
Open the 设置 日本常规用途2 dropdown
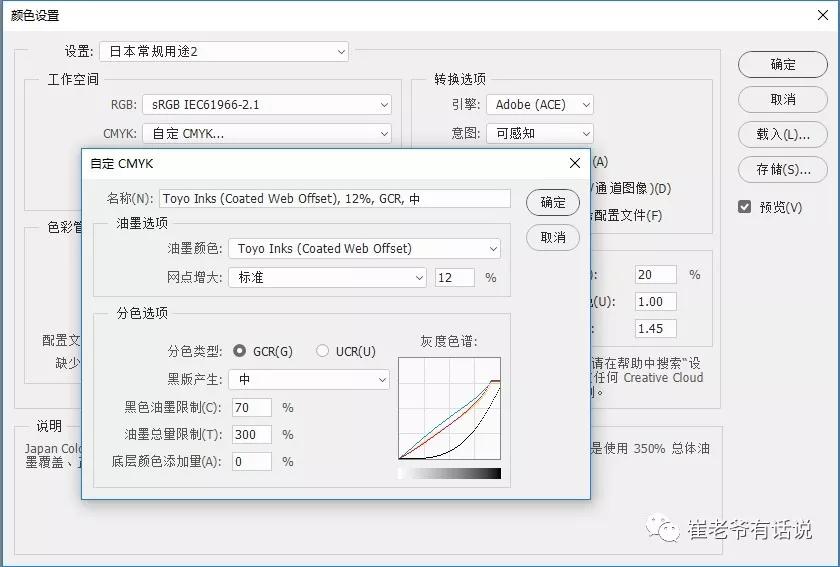point(223,51)
